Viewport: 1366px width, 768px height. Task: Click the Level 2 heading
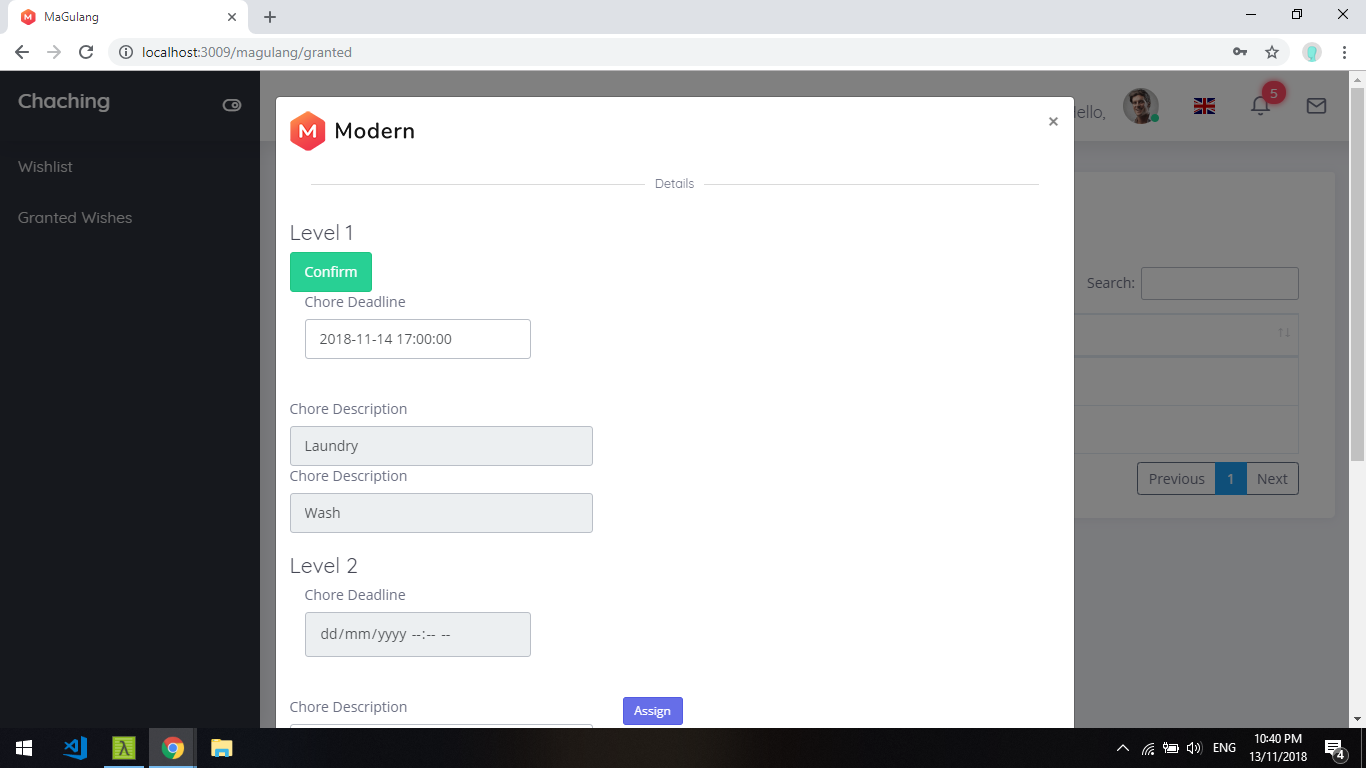pyautogui.click(x=324, y=566)
